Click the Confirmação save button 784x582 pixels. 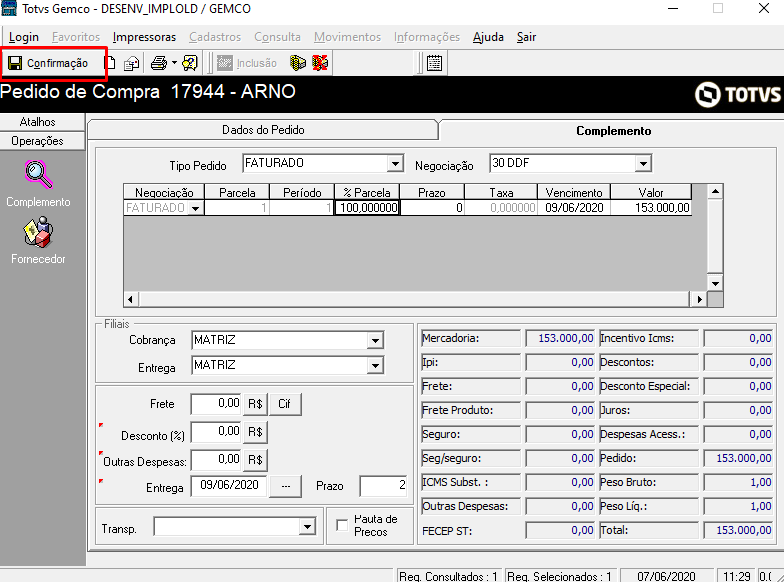[x=48, y=63]
